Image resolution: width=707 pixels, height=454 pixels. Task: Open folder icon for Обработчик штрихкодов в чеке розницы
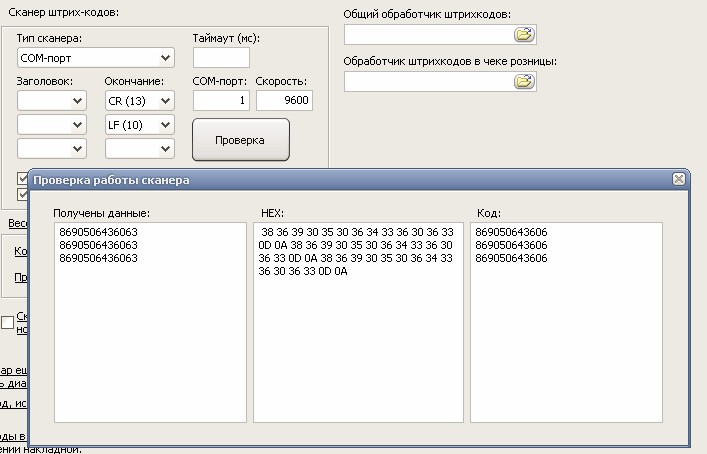coord(524,82)
